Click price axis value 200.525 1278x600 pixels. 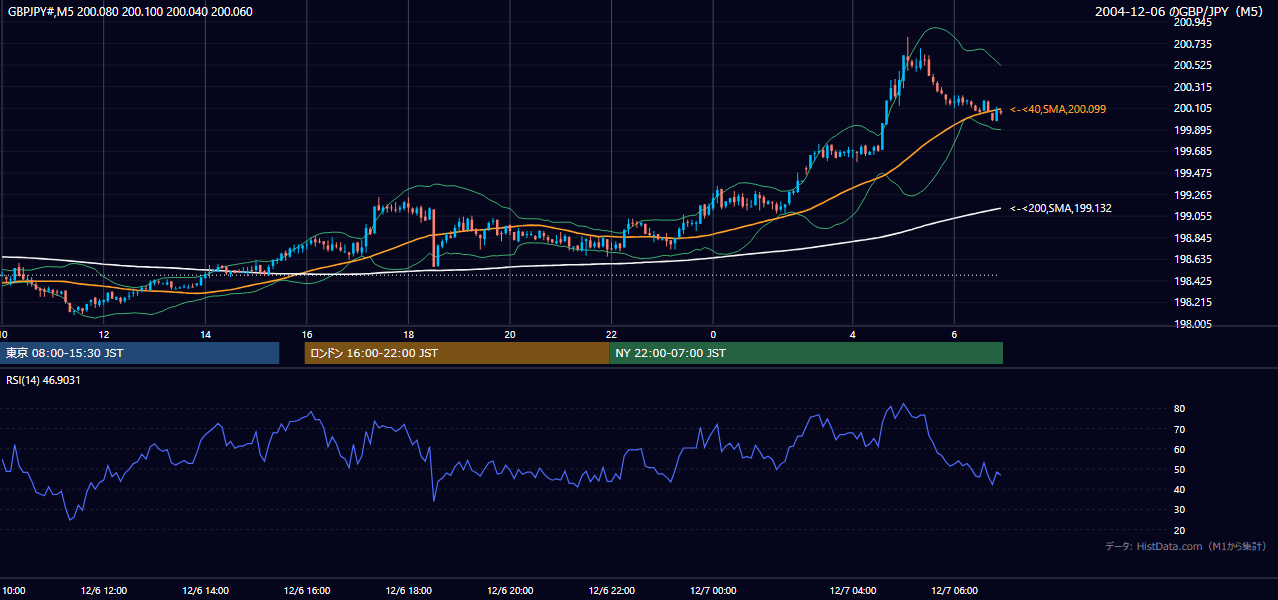(1191, 65)
